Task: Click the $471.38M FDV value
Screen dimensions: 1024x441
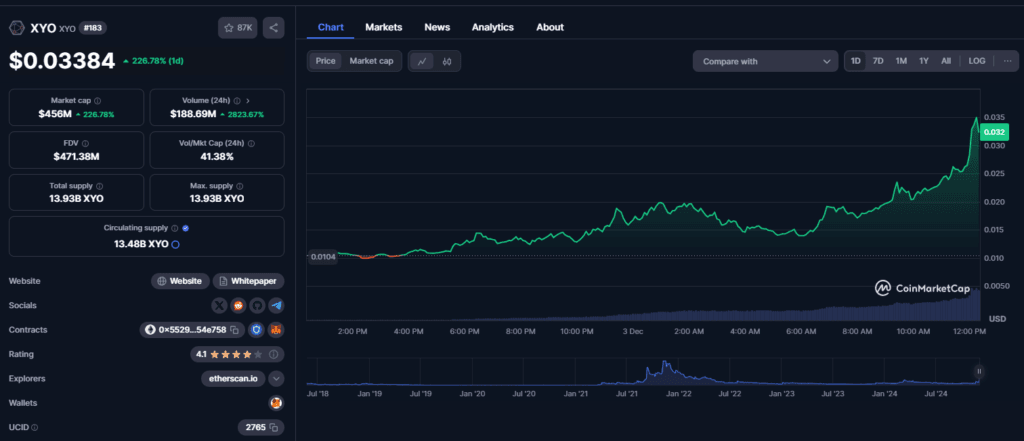Action: tap(76, 156)
